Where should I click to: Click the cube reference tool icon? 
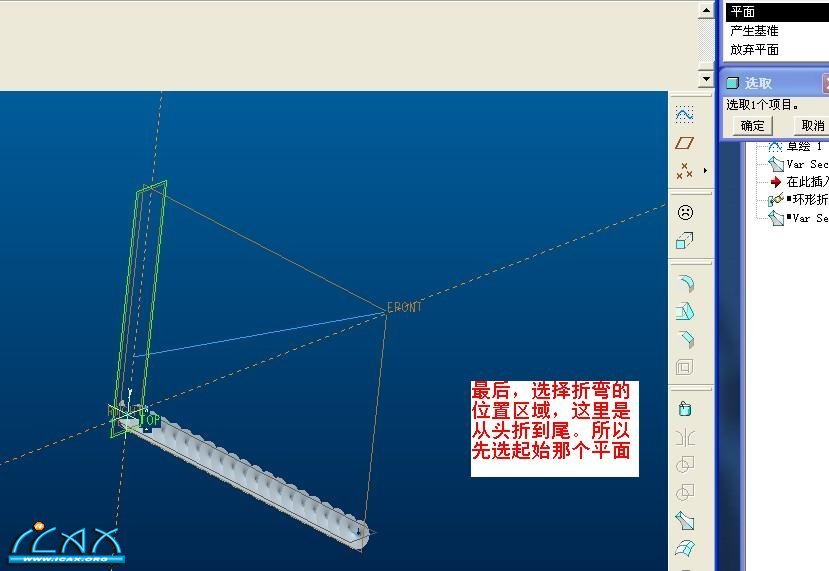tap(685, 241)
